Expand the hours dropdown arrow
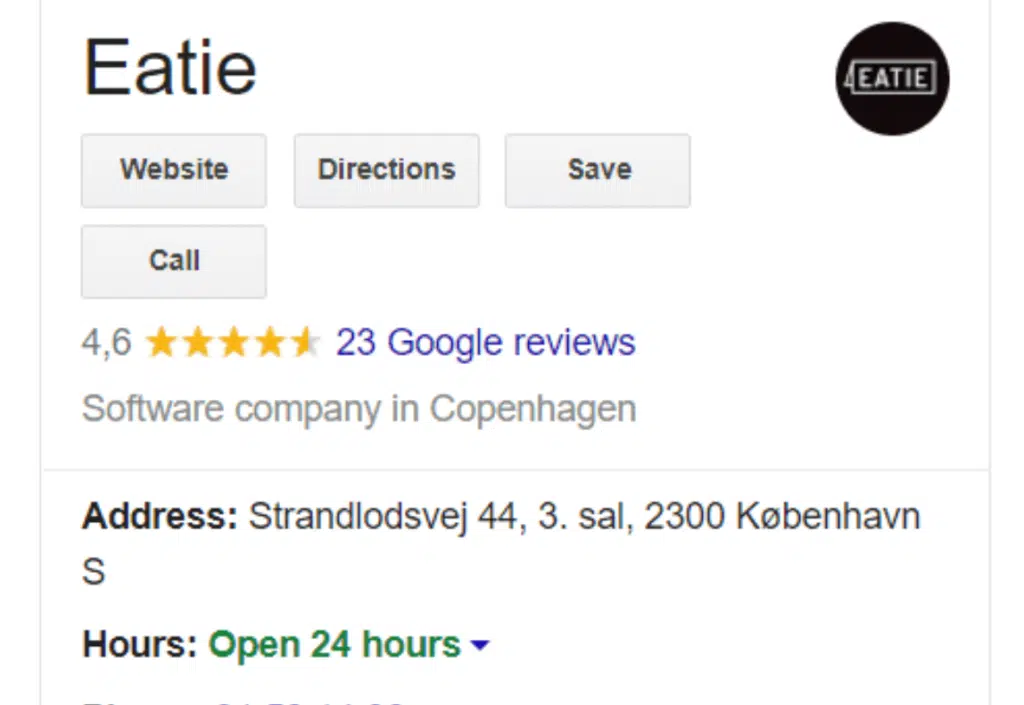 coord(480,645)
